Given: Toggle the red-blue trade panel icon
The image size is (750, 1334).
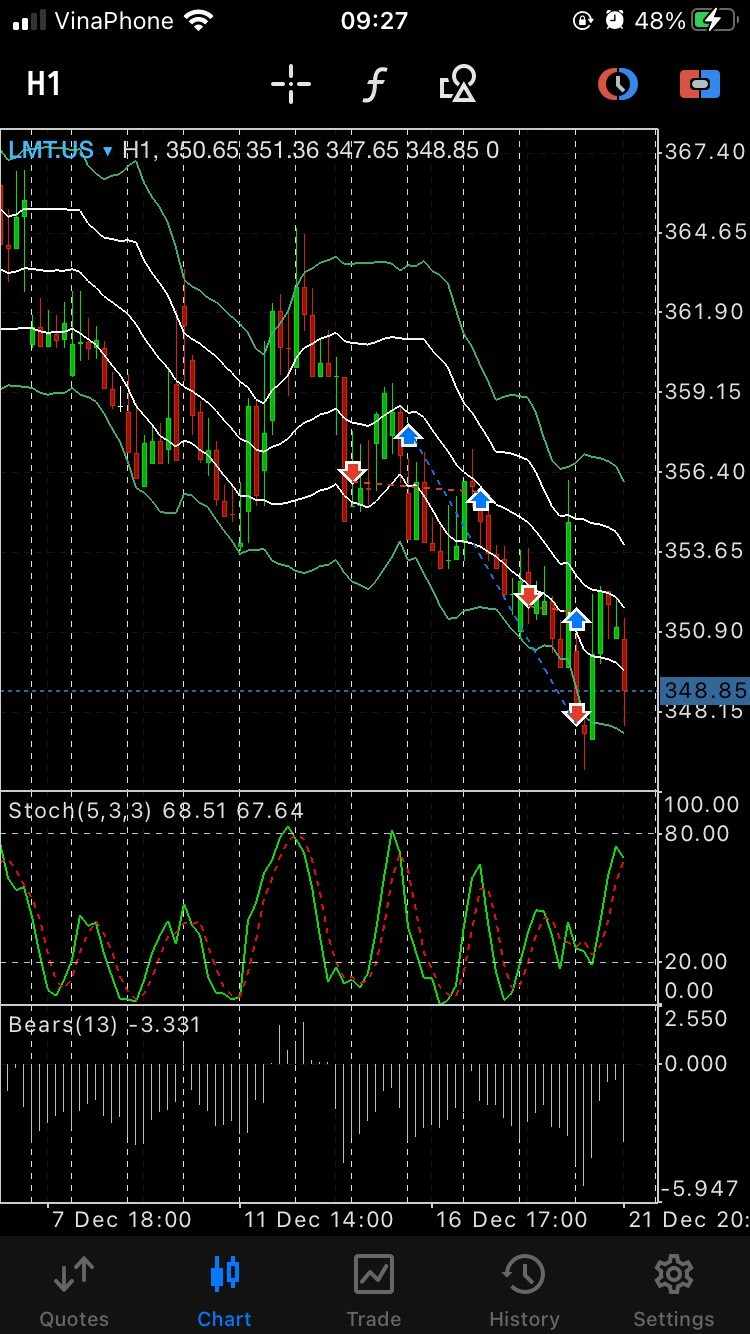Looking at the screenshot, I should [700, 84].
